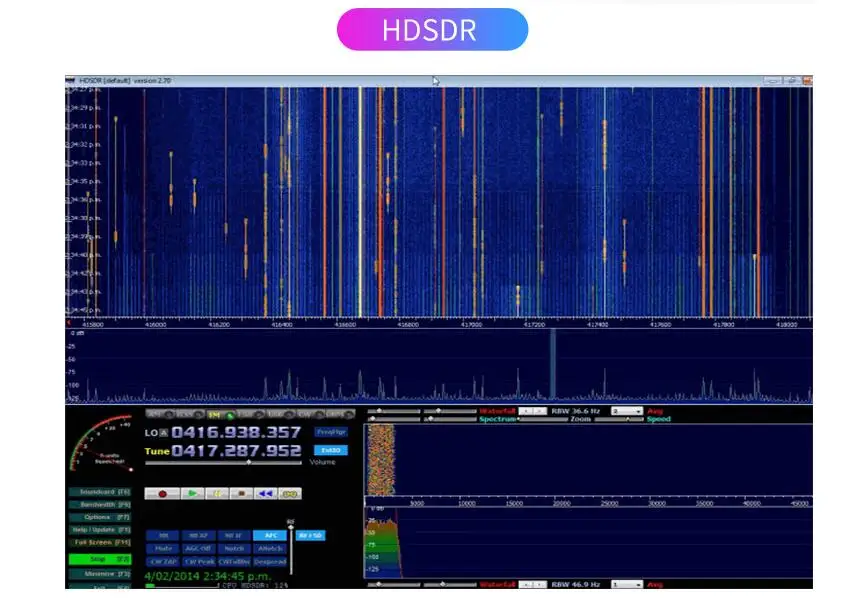Select LSB demodulation mode
This screenshot has width=861, height=599.
coord(250,414)
